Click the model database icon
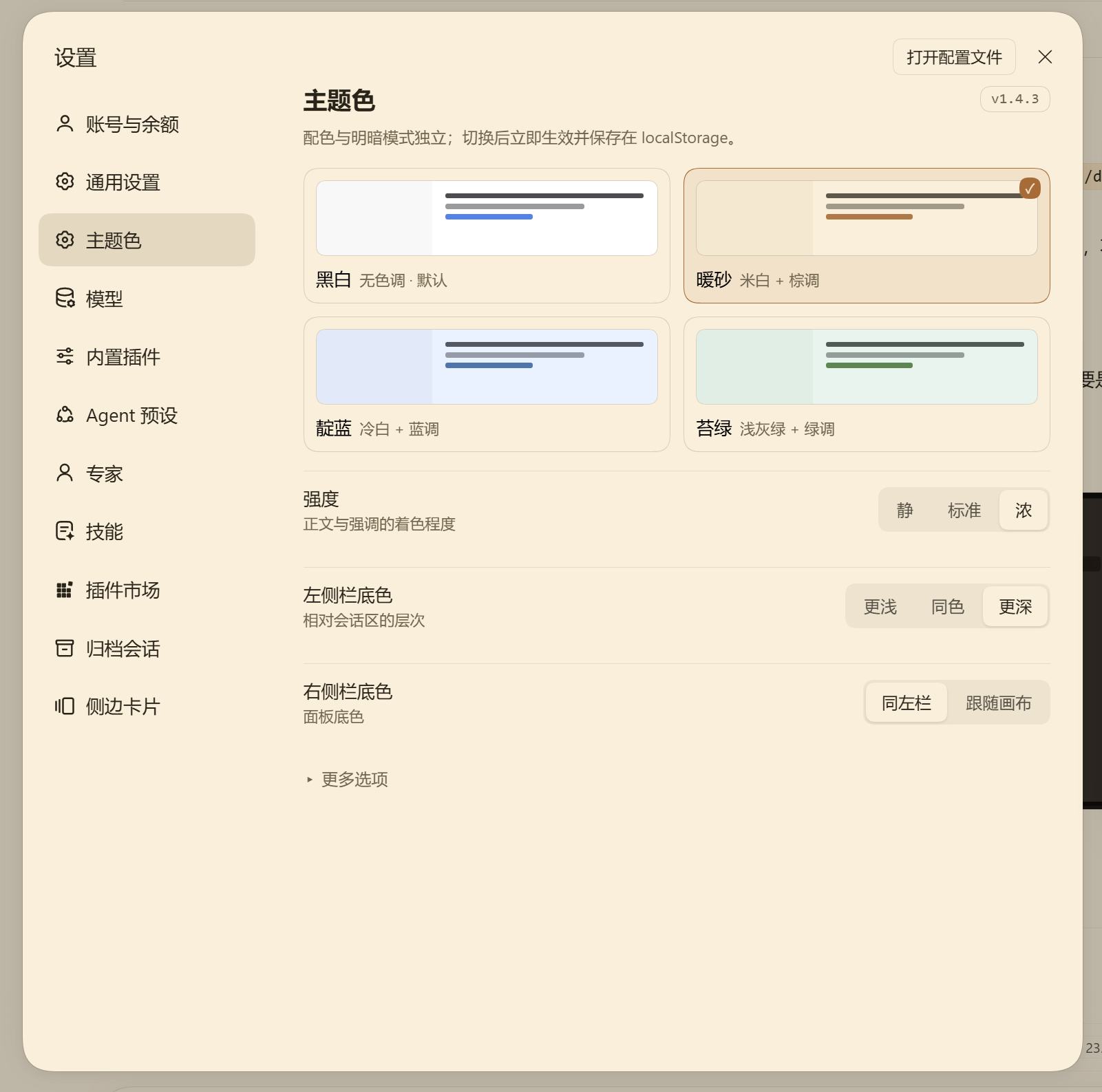The image size is (1102, 1092). [65, 298]
